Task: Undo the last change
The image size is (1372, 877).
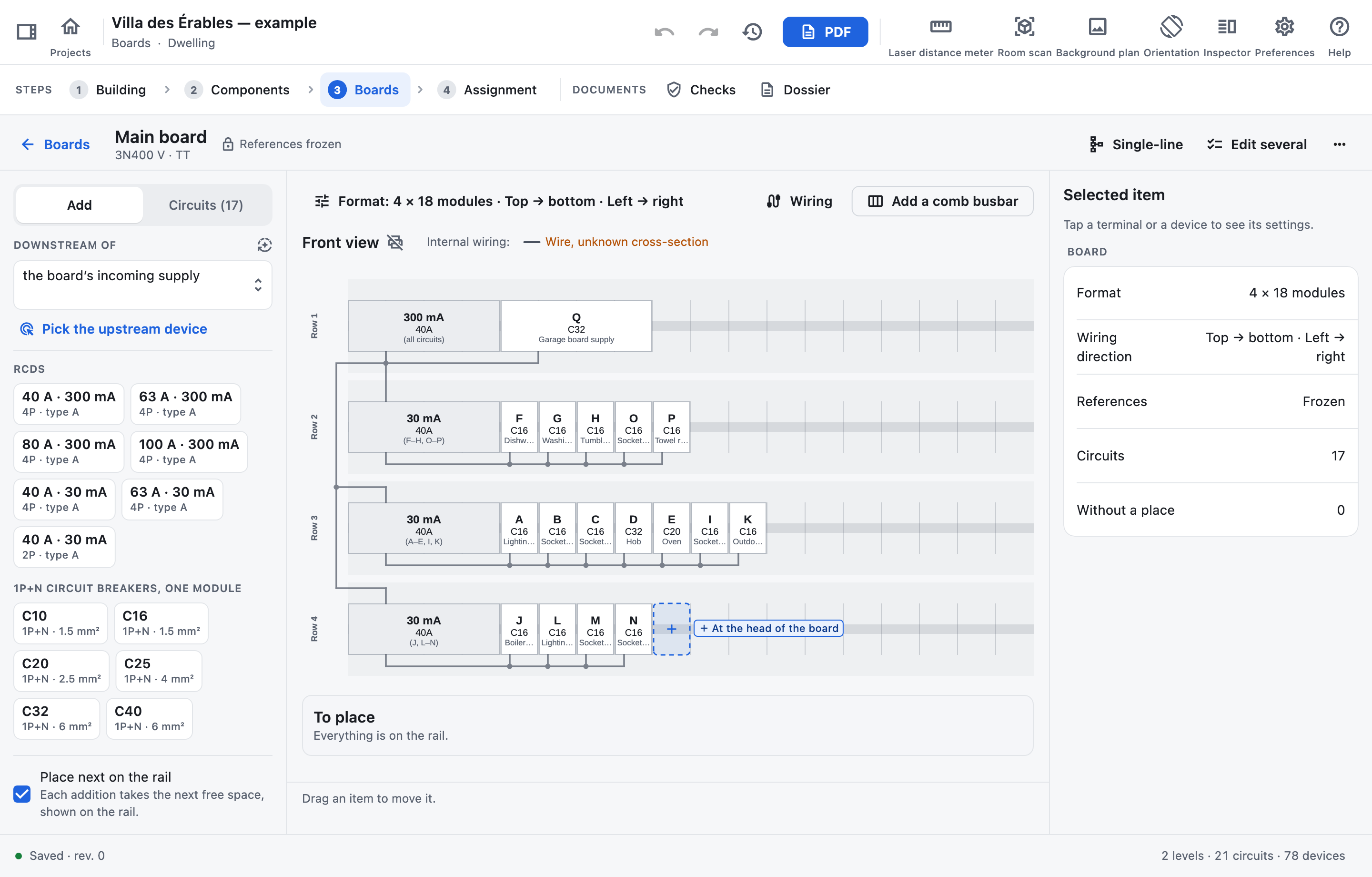Action: tap(665, 32)
